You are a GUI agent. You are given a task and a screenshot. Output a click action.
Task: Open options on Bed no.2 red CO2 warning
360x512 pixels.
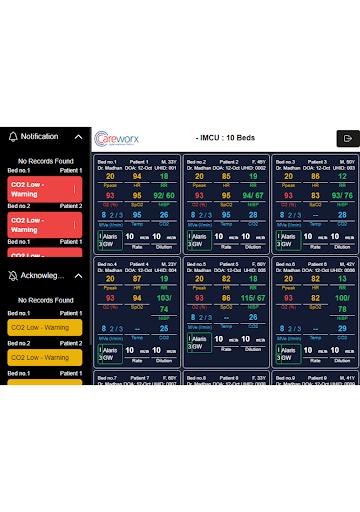(x=74, y=225)
